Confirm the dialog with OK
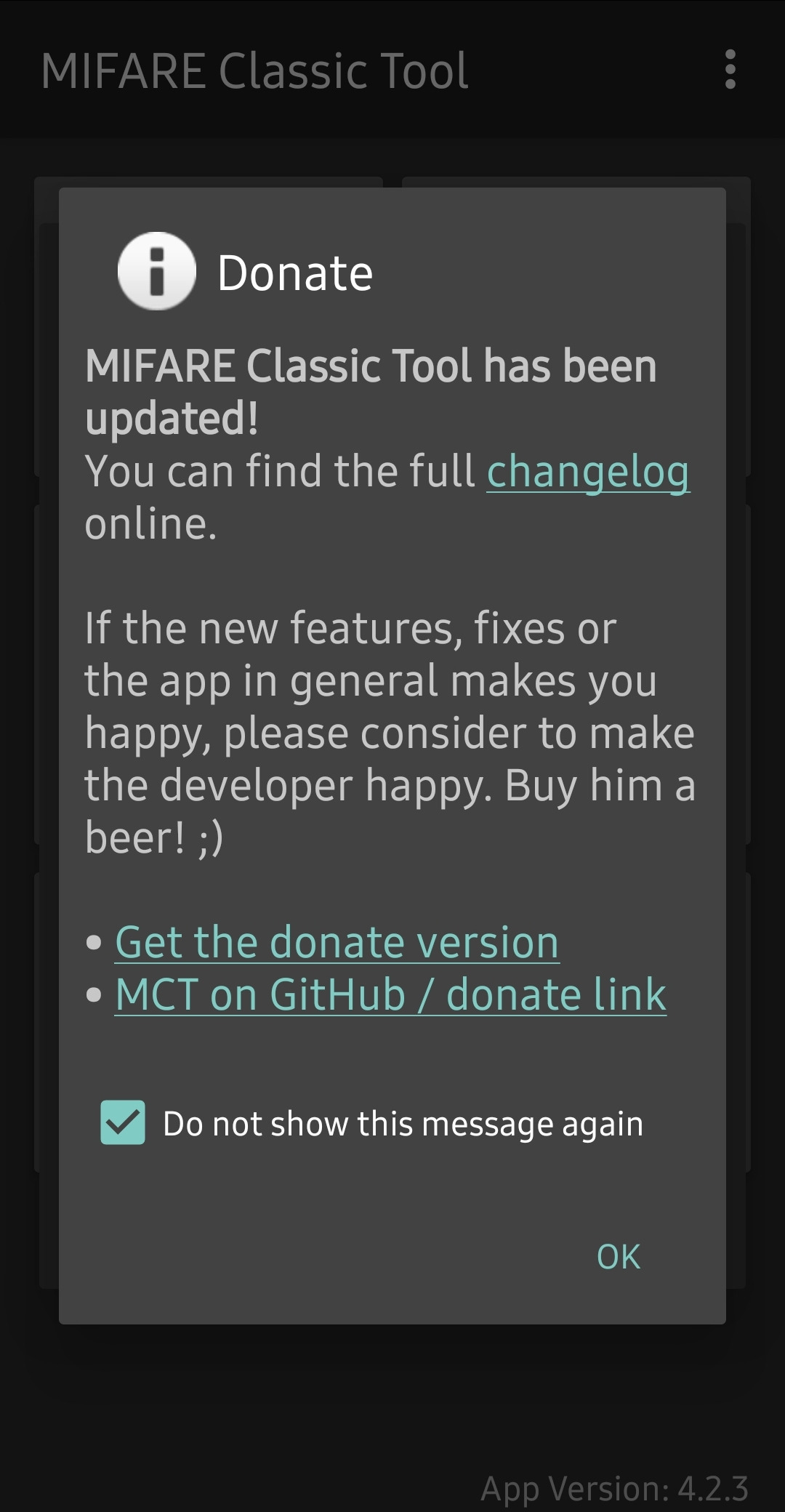Screen dimensions: 785x1512 619,1257
